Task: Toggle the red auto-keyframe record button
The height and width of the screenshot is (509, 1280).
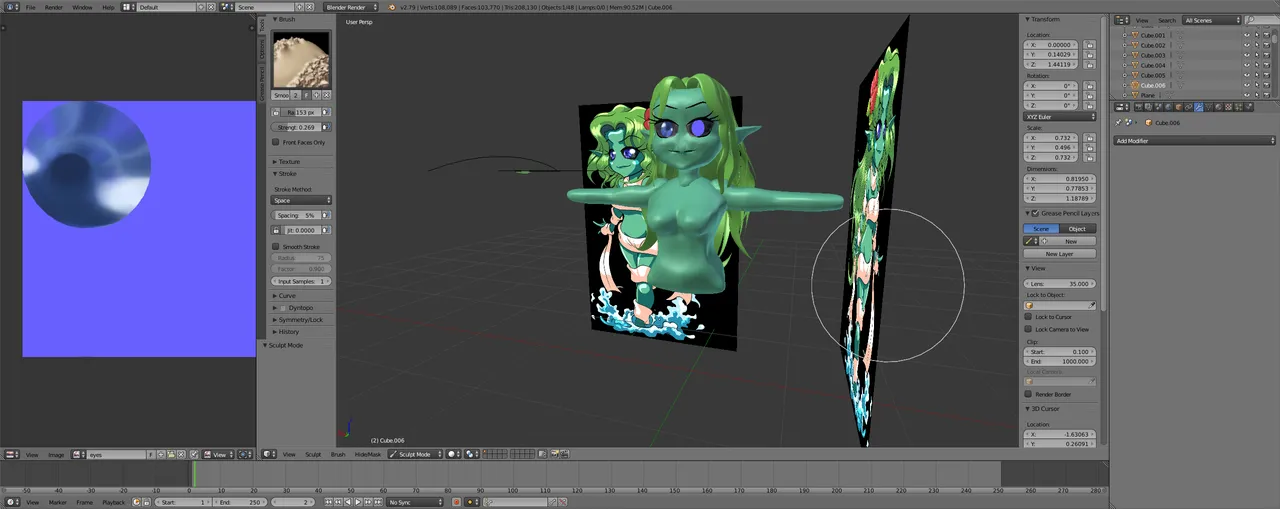Action: pos(456,502)
